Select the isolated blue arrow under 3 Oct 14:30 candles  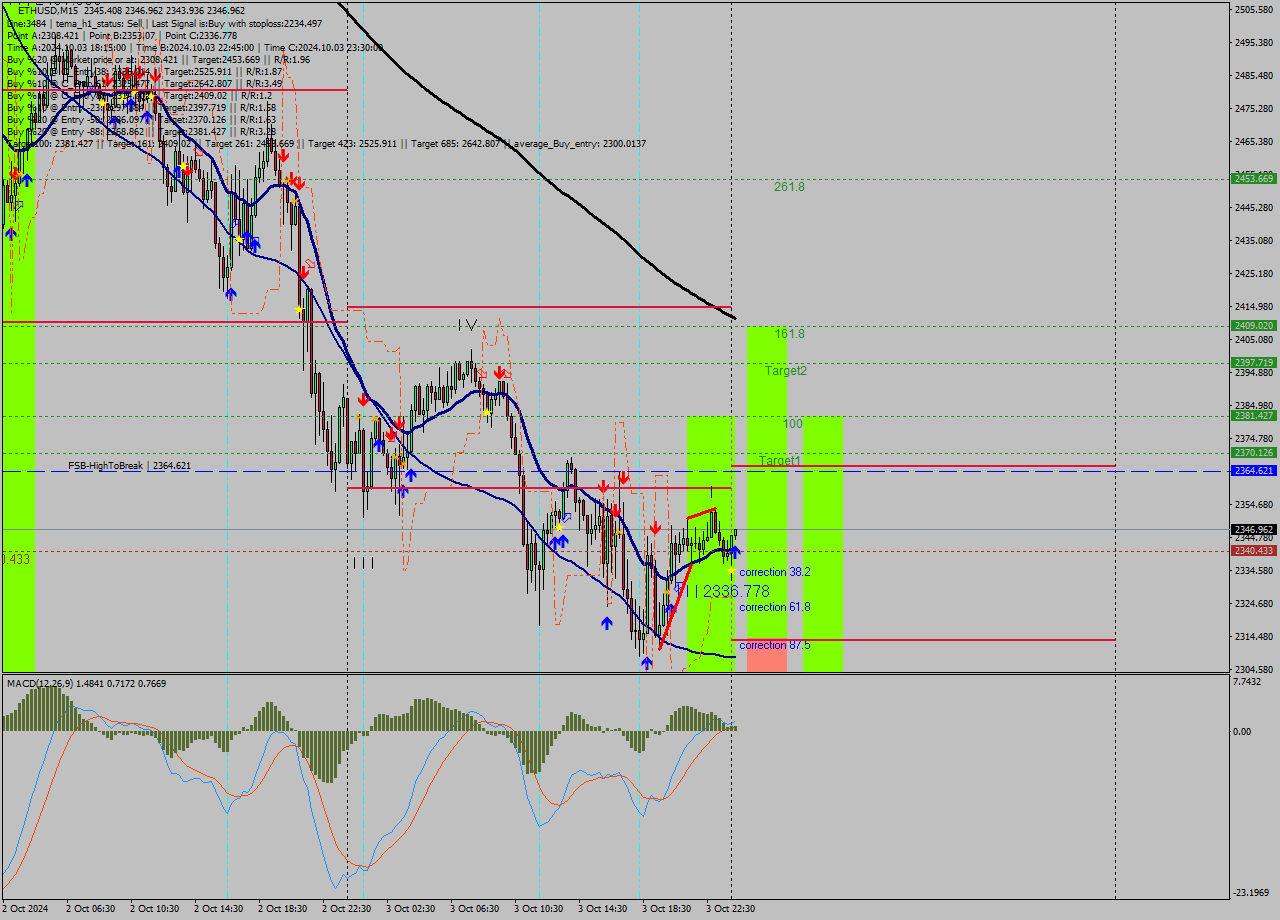[607, 623]
